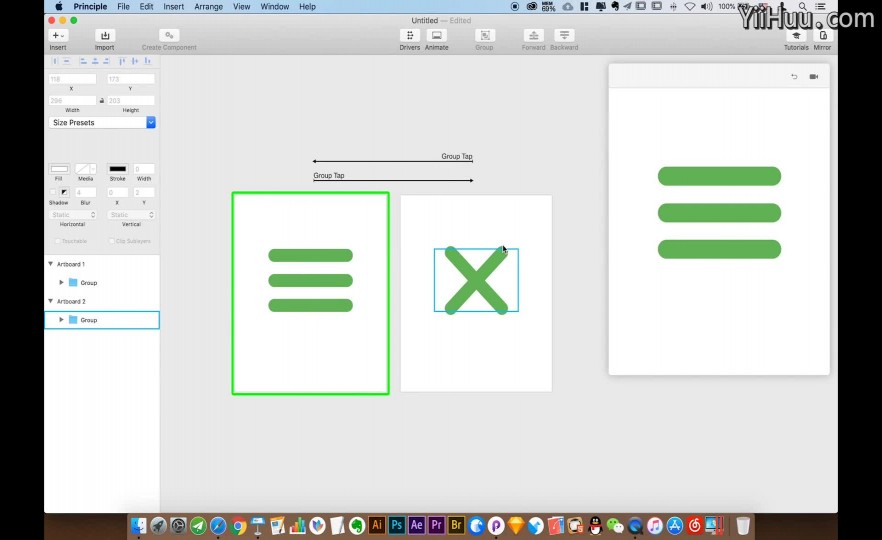Click the Insert layer button

coord(58,35)
